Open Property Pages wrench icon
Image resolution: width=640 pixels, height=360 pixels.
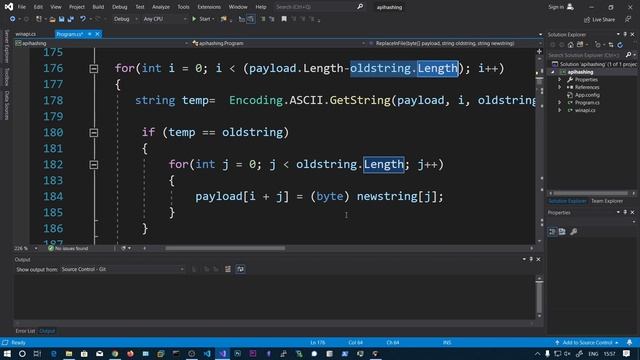[x=573, y=232]
